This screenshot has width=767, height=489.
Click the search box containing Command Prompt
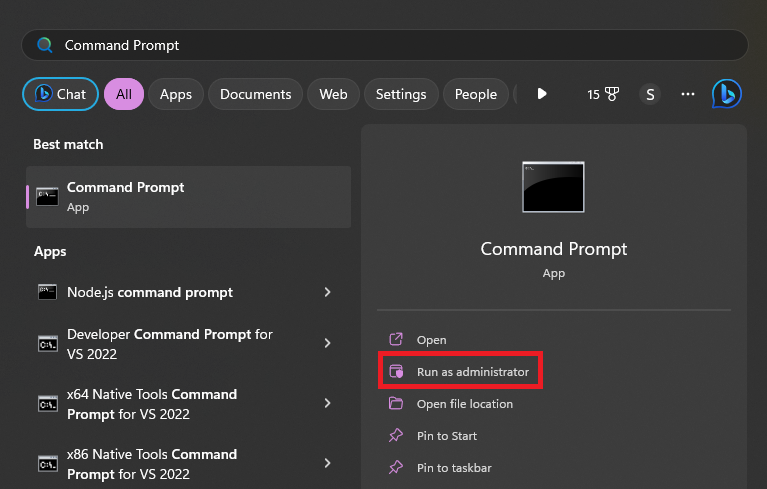coord(400,45)
